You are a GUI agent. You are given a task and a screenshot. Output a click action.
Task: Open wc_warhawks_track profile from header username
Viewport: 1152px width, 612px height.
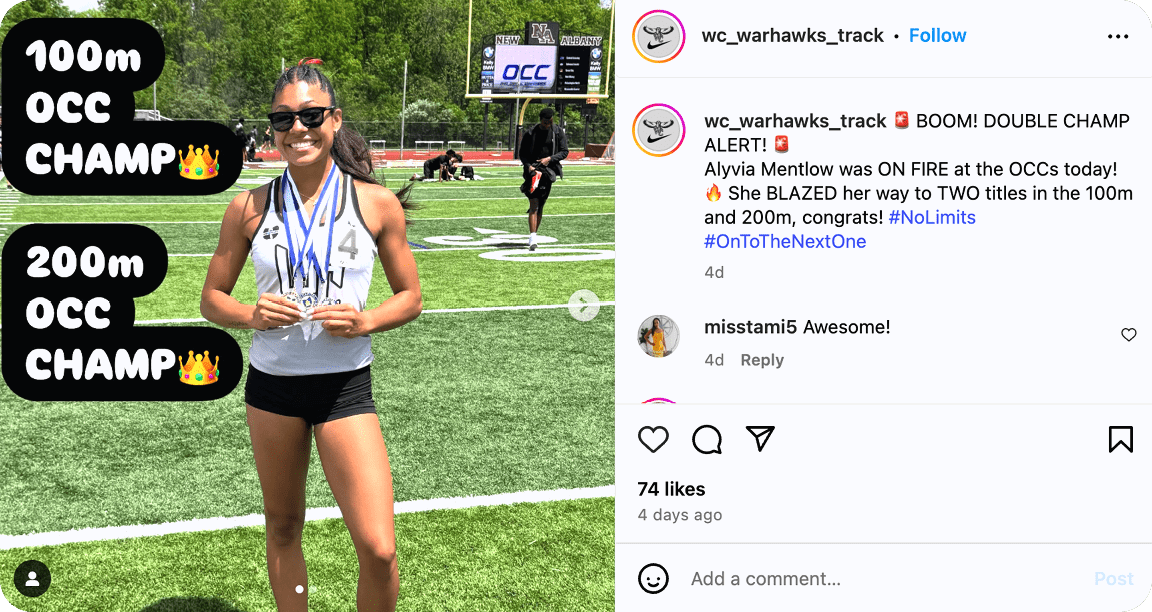tap(793, 35)
